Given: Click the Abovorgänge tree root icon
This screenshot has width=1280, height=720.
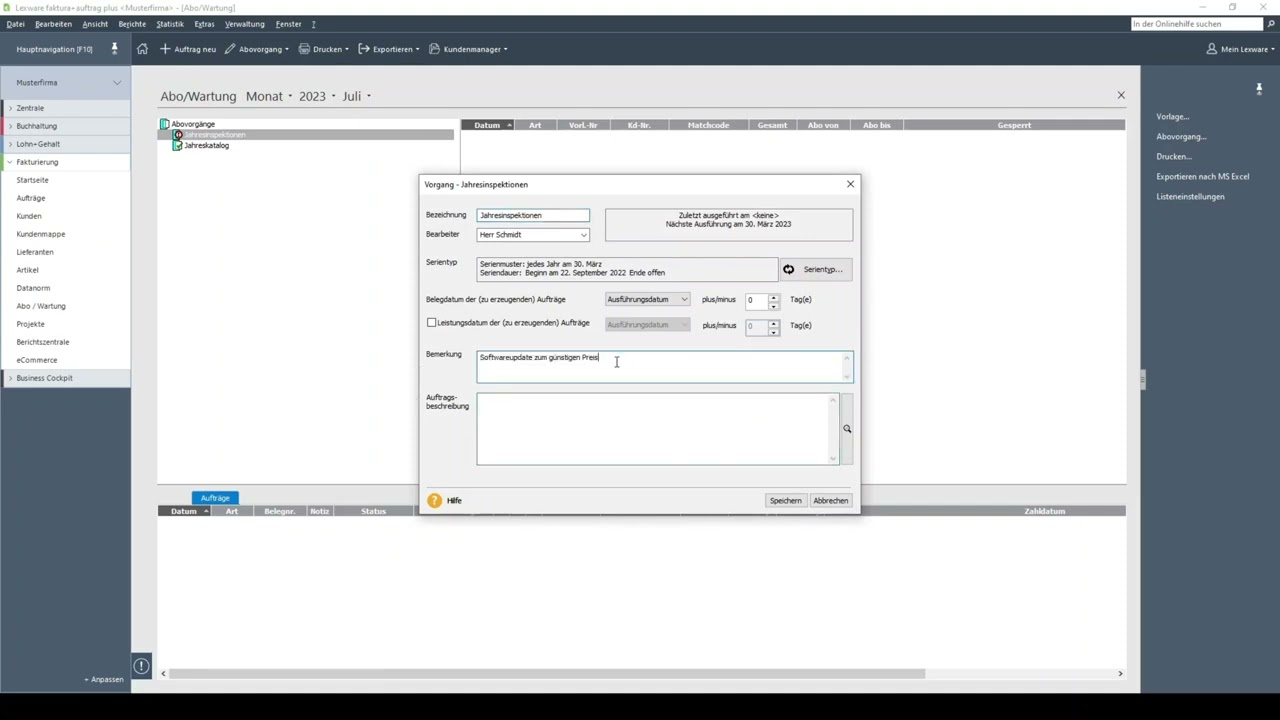Looking at the screenshot, I should point(165,124).
